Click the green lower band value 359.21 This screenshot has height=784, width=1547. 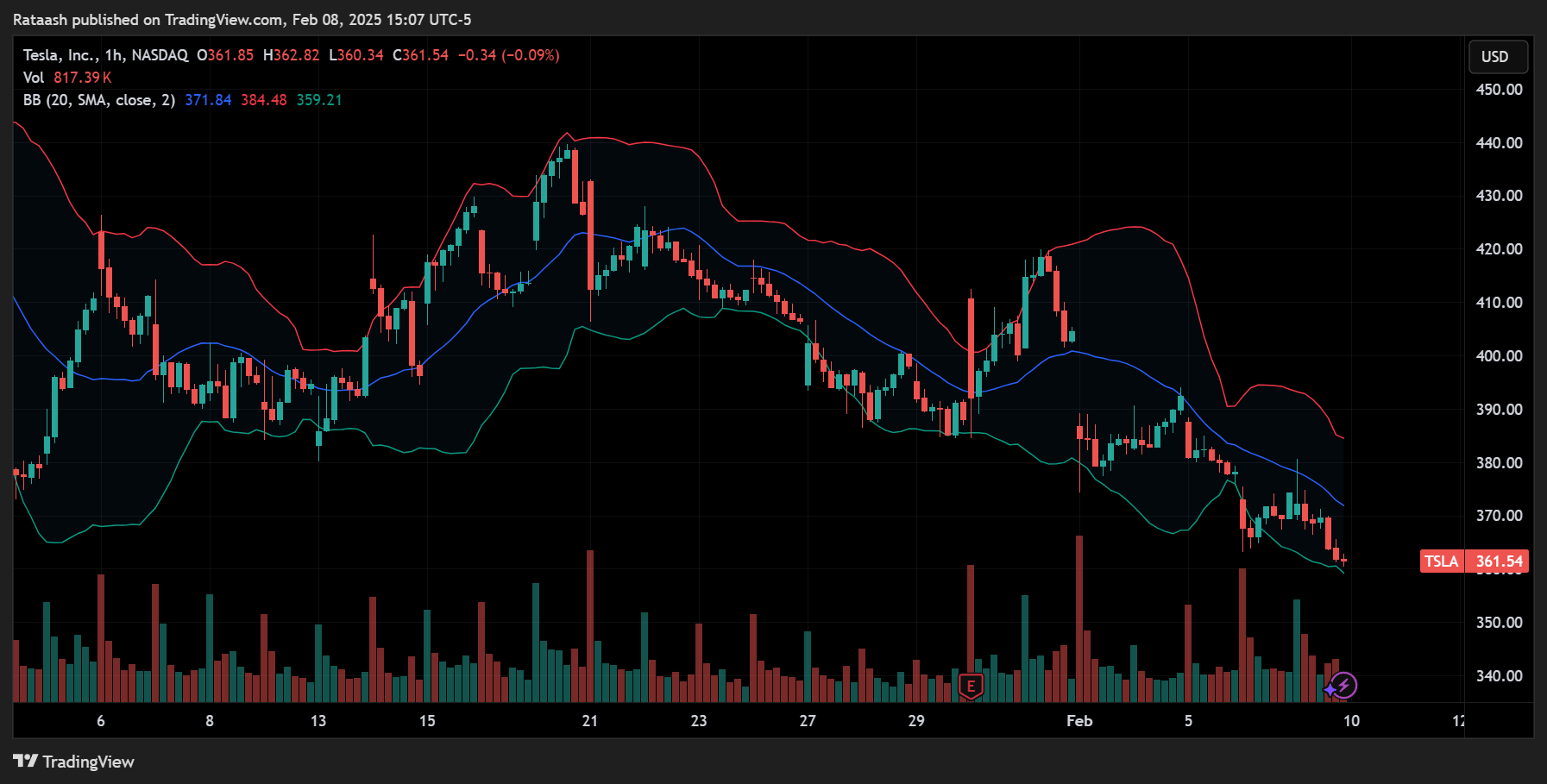coord(319,100)
